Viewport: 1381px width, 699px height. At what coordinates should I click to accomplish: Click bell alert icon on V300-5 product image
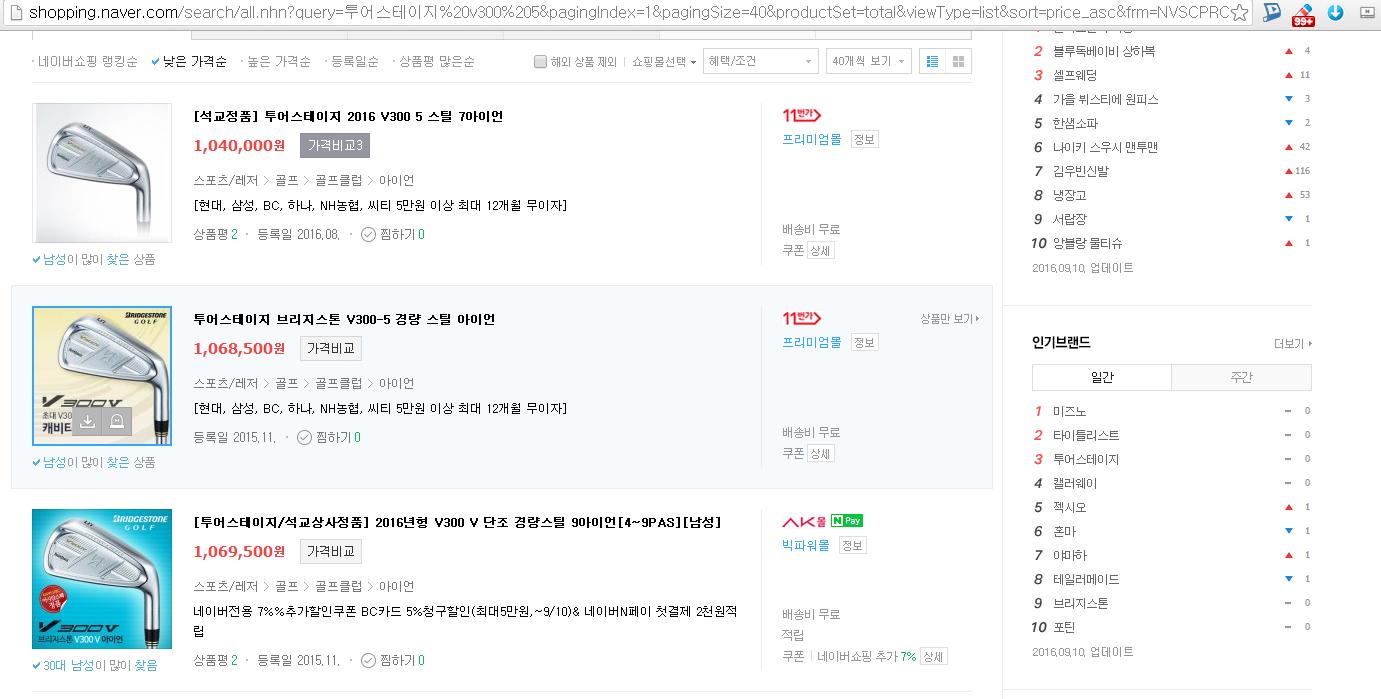(x=117, y=422)
